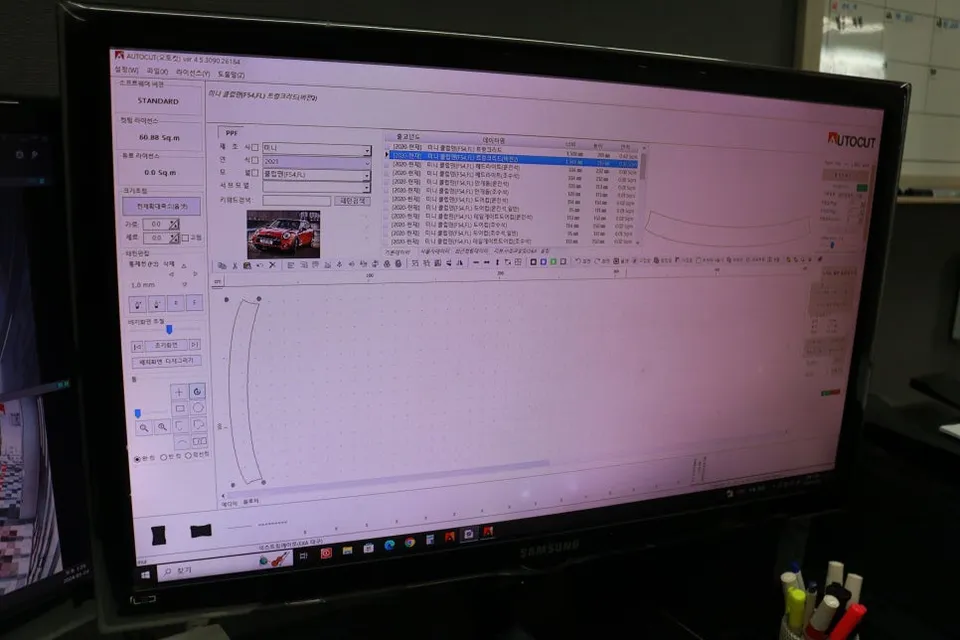Toggle the checkbox beside 제조사 label
This screenshot has height=640, width=960.
pyautogui.click(x=255, y=148)
